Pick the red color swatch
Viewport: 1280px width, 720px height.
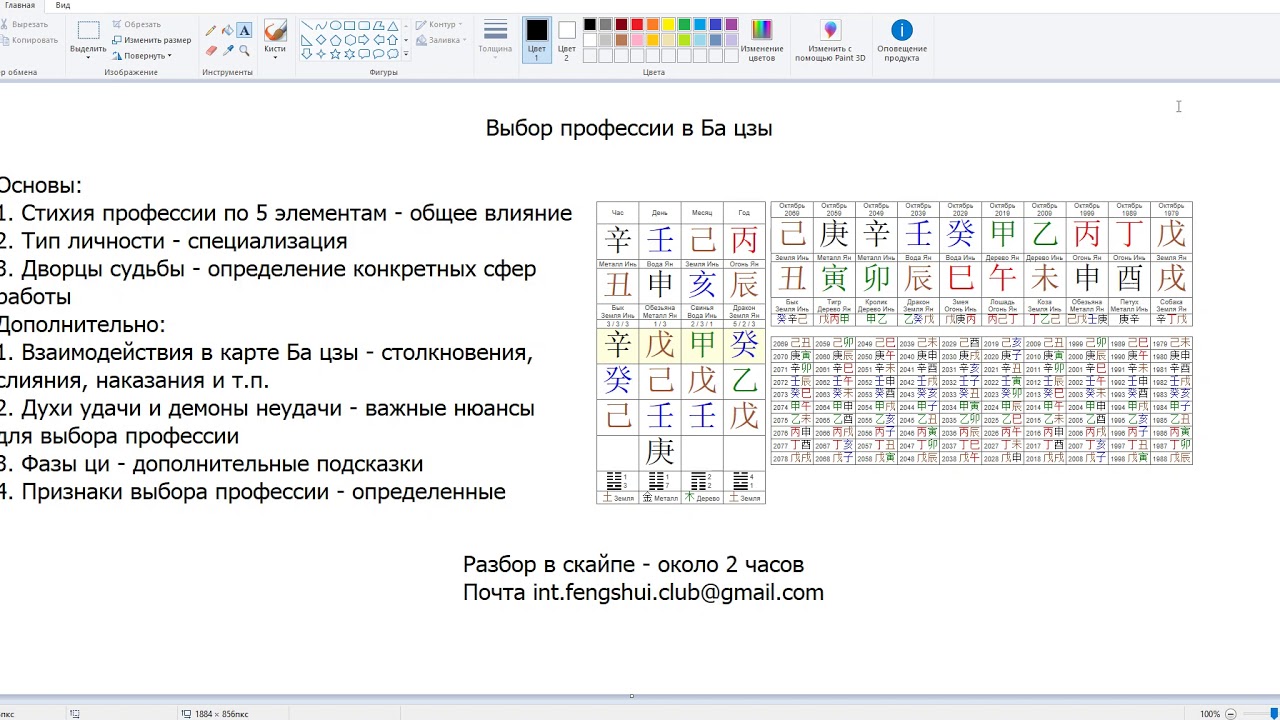pos(636,25)
